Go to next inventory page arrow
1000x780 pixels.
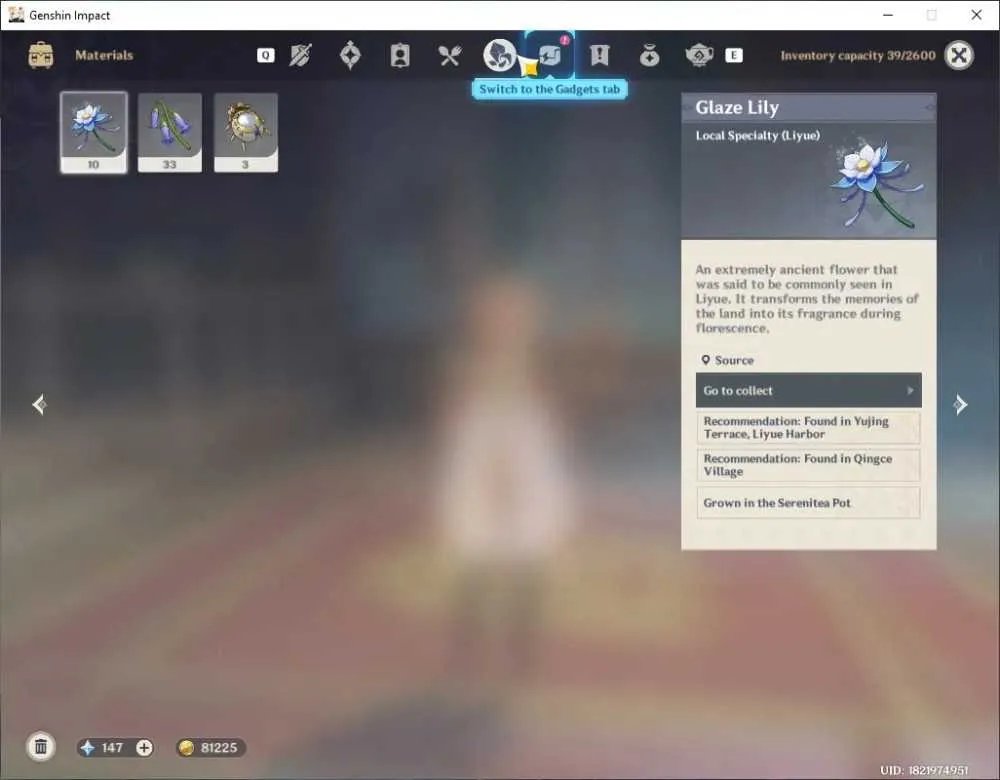coord(960,404)
